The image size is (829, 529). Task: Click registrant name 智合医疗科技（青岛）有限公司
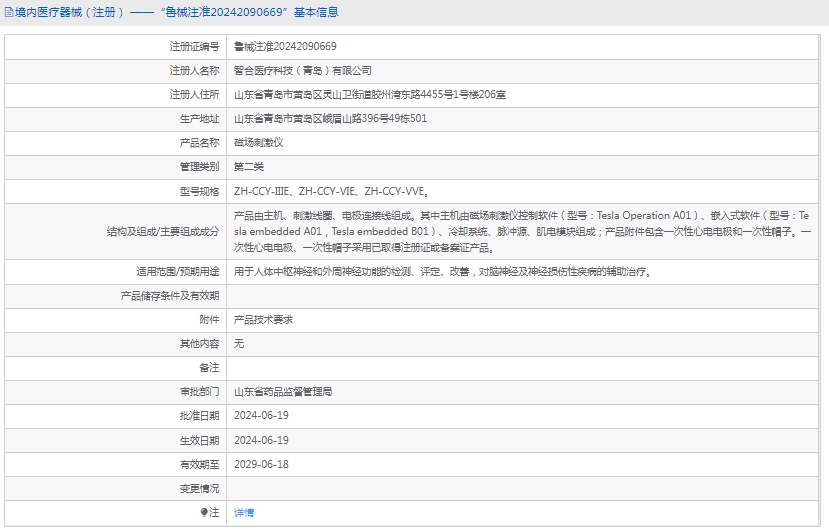pyautogui.click(x=302, y=70)
